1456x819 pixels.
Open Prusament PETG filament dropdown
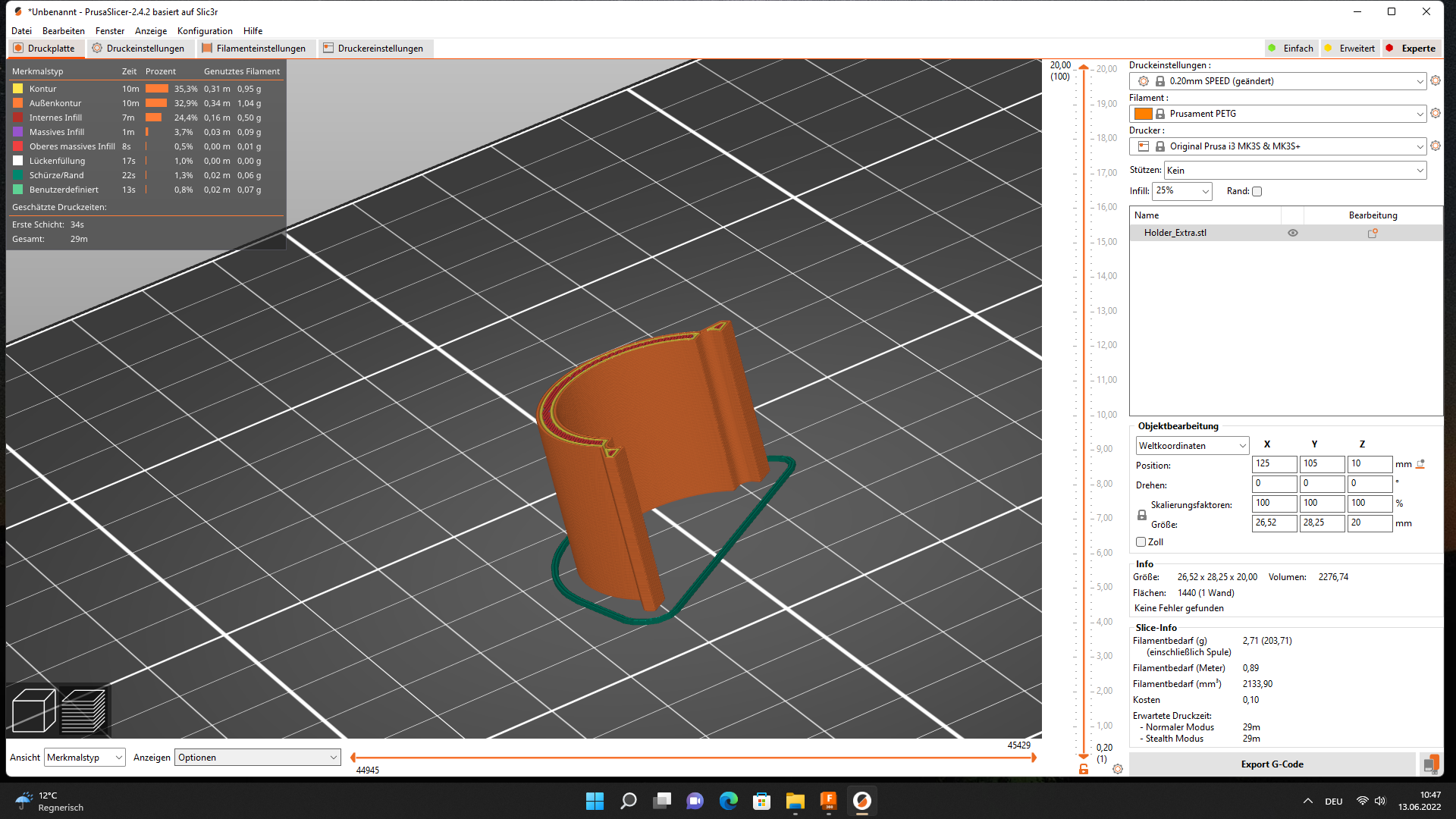(1278, 114)
